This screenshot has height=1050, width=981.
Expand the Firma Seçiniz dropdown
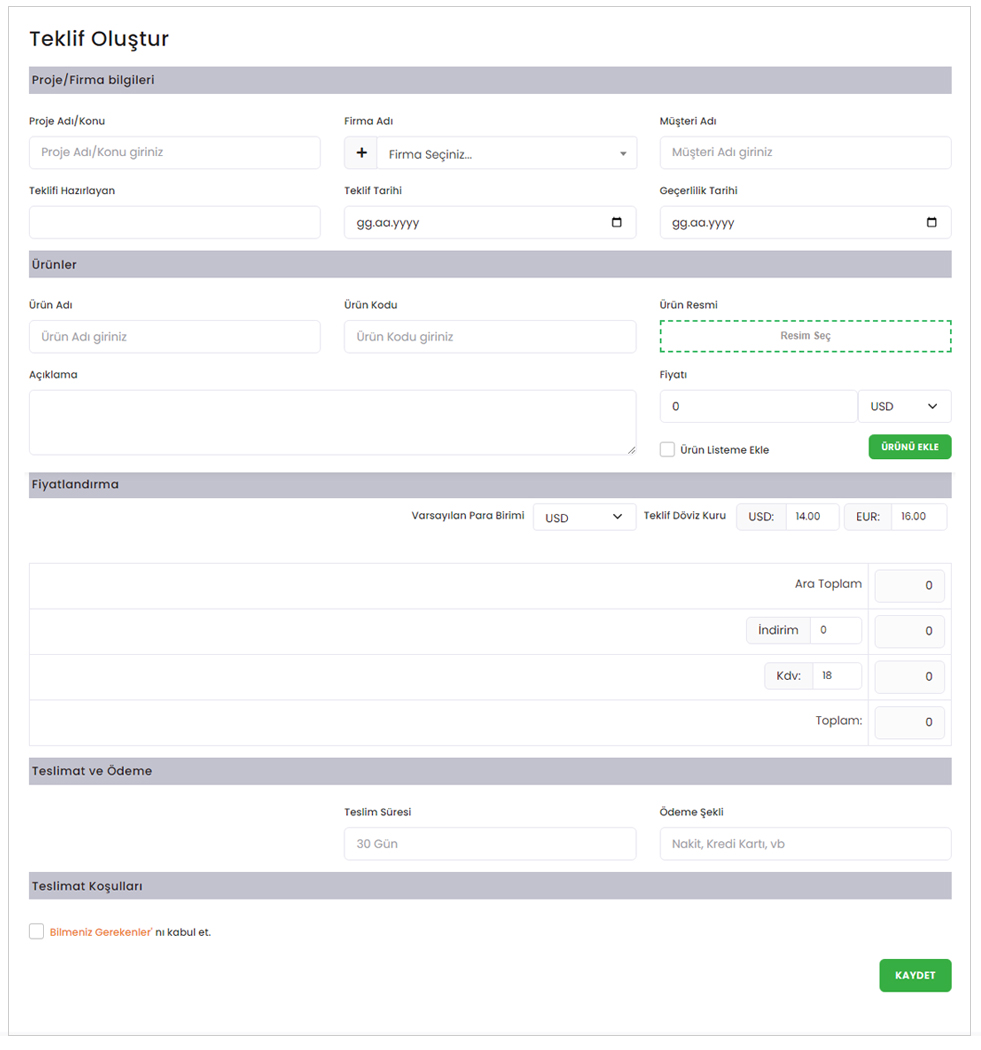click(x=506, y=154)
